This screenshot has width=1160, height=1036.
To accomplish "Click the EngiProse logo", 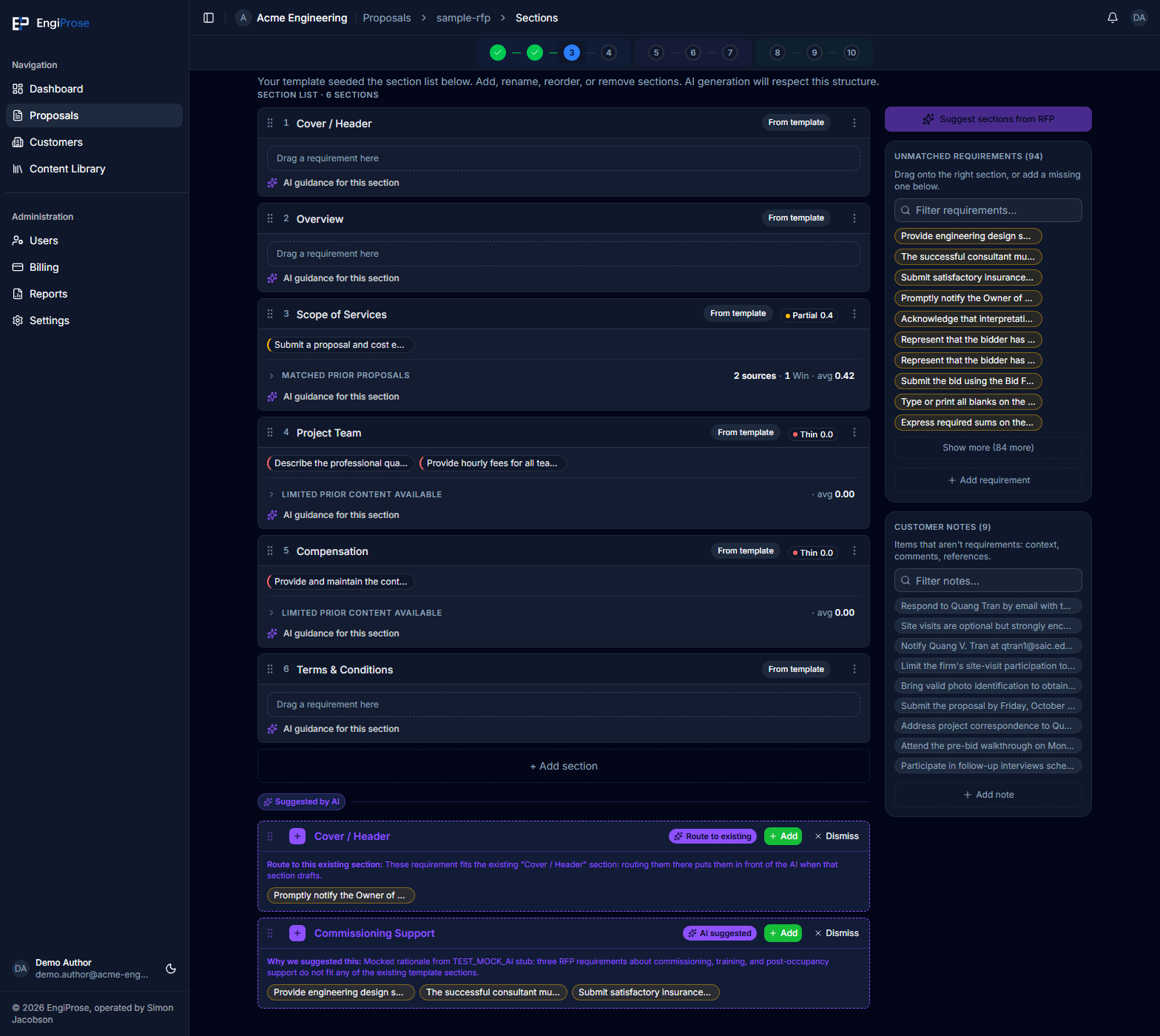I will 50,23.
